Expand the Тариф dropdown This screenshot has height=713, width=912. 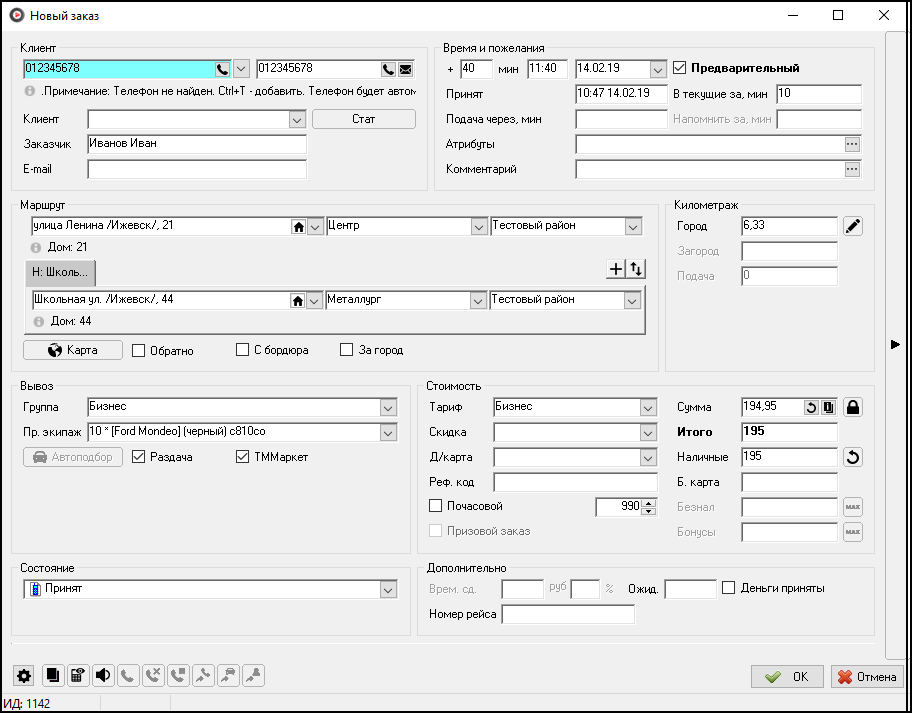(x=647, y=407)
